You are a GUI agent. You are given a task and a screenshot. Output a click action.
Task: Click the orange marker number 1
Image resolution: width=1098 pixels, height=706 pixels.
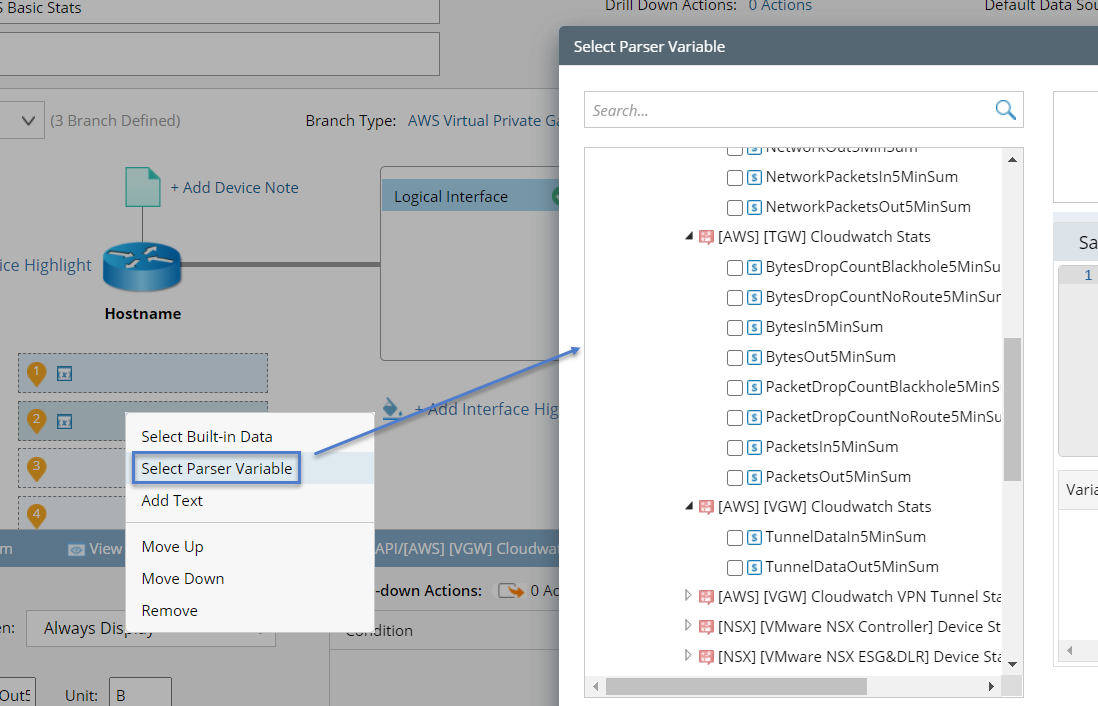(x=36, y=374)
